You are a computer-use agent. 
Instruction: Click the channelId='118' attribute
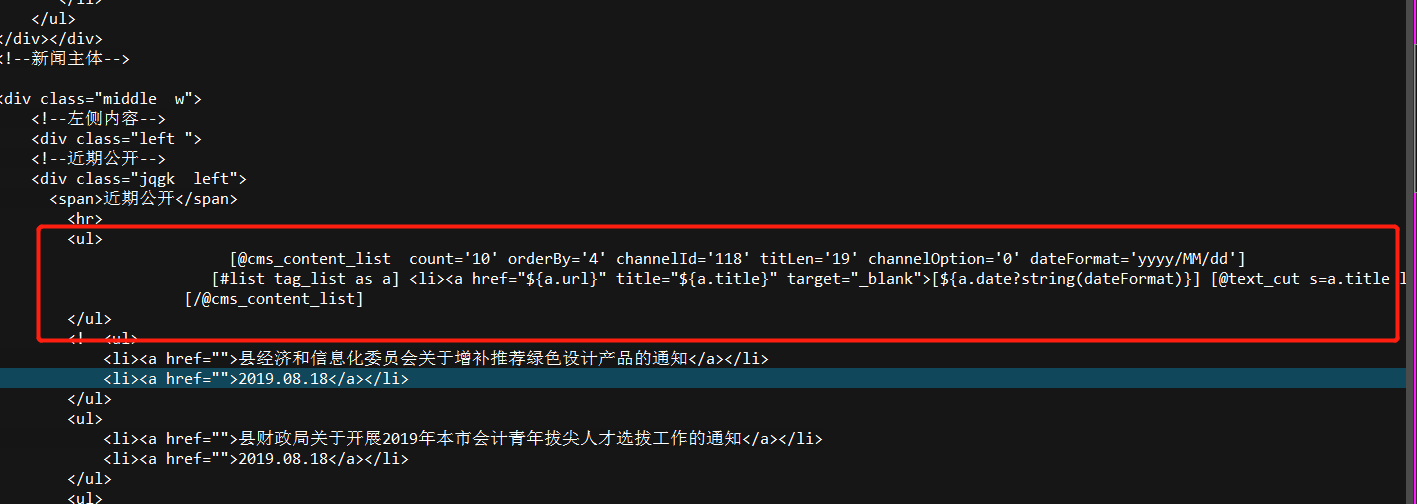679,259
